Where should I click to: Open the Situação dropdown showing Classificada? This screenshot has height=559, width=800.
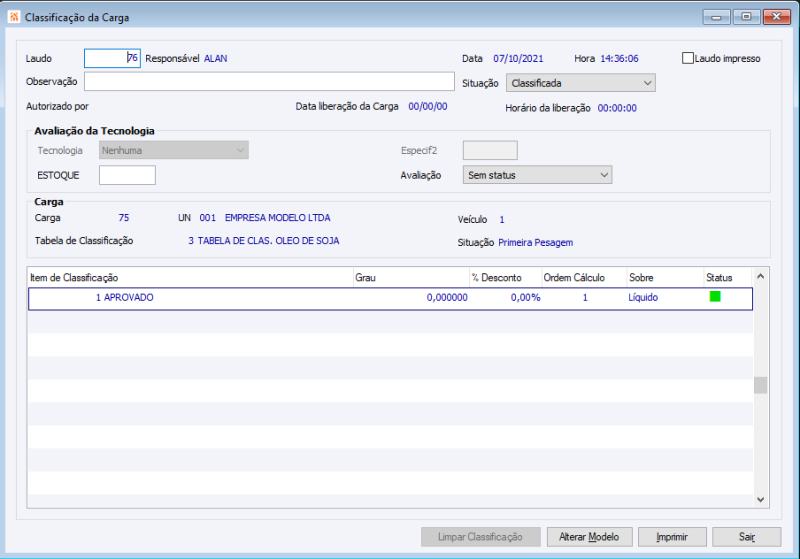(581, 83)
